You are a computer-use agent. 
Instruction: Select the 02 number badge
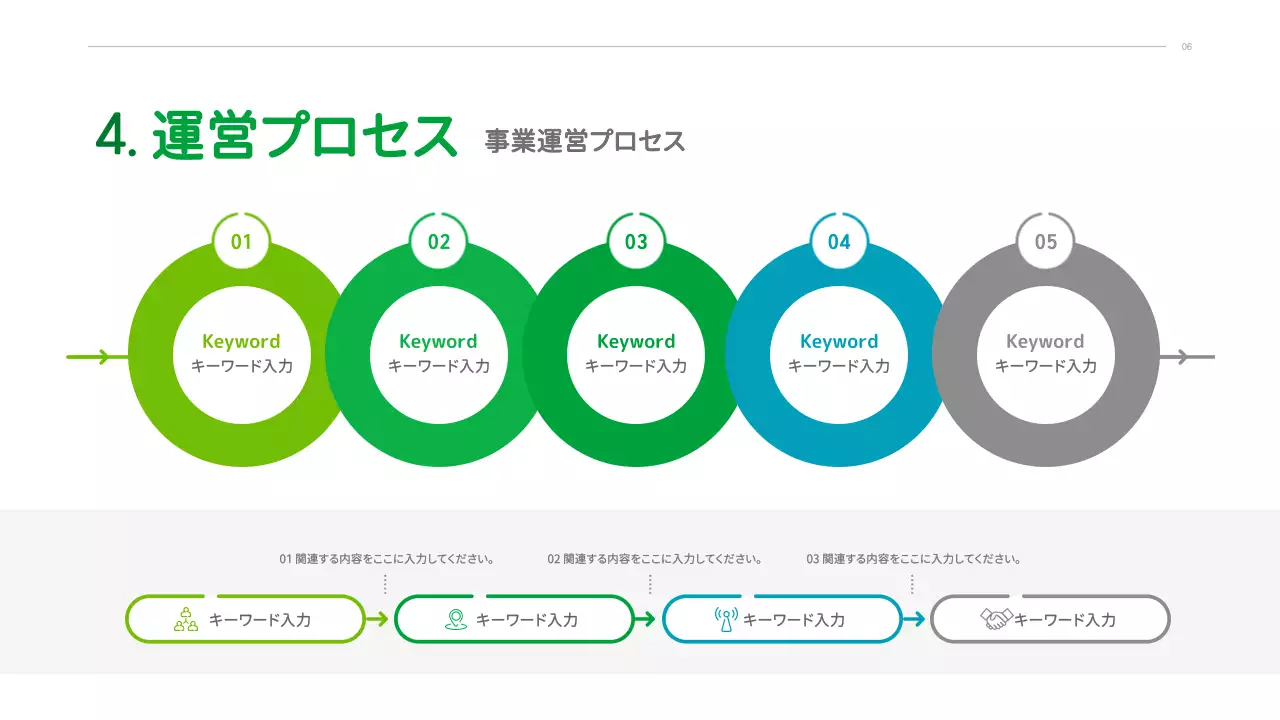(x=439, y=242)
